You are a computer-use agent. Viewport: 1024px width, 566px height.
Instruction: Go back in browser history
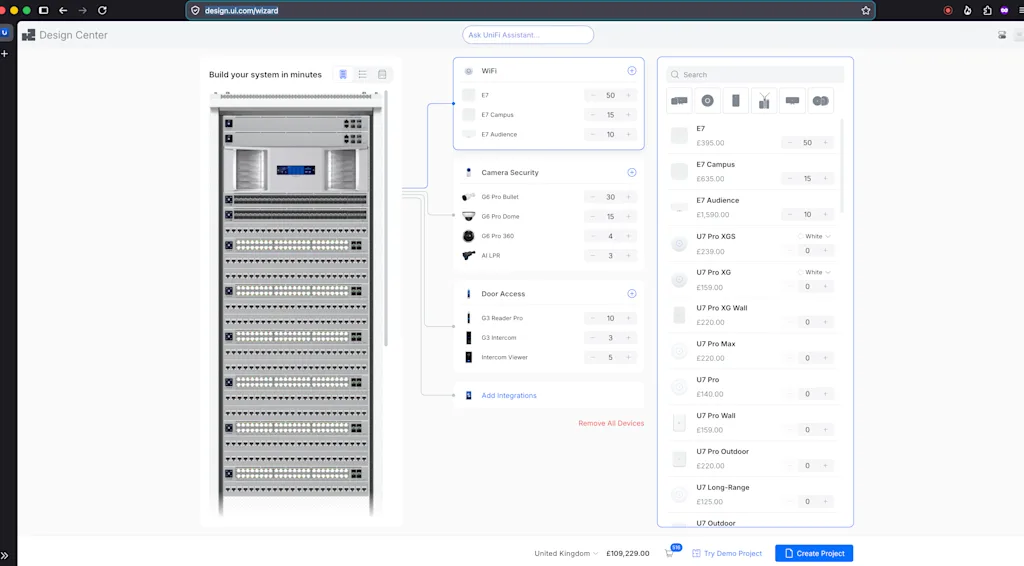click(63, 10)
